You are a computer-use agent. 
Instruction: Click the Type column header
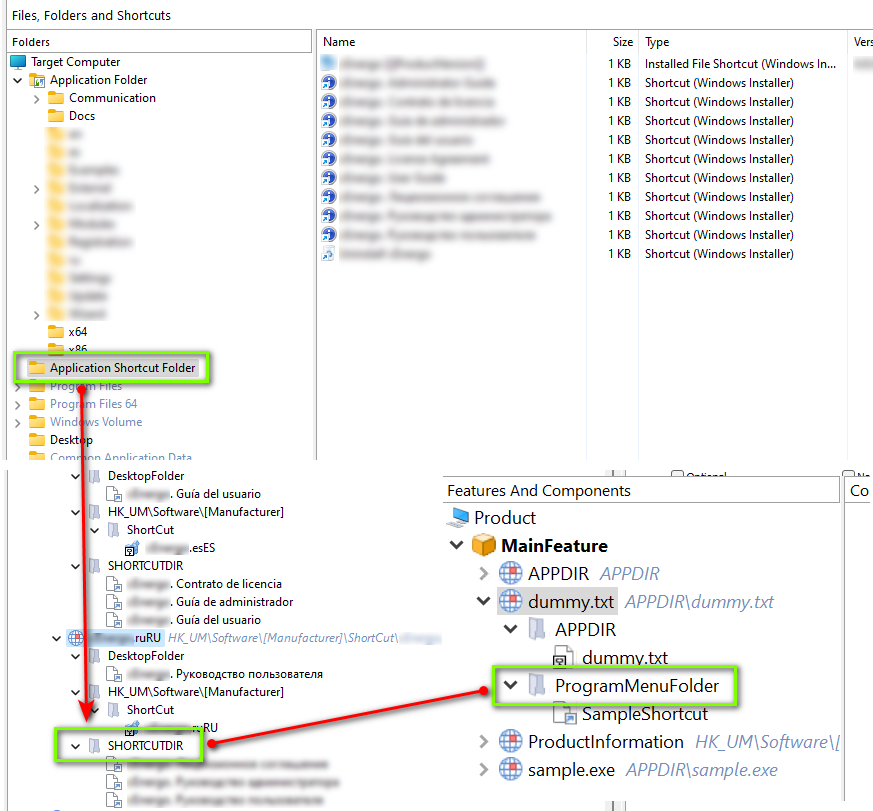657,42
